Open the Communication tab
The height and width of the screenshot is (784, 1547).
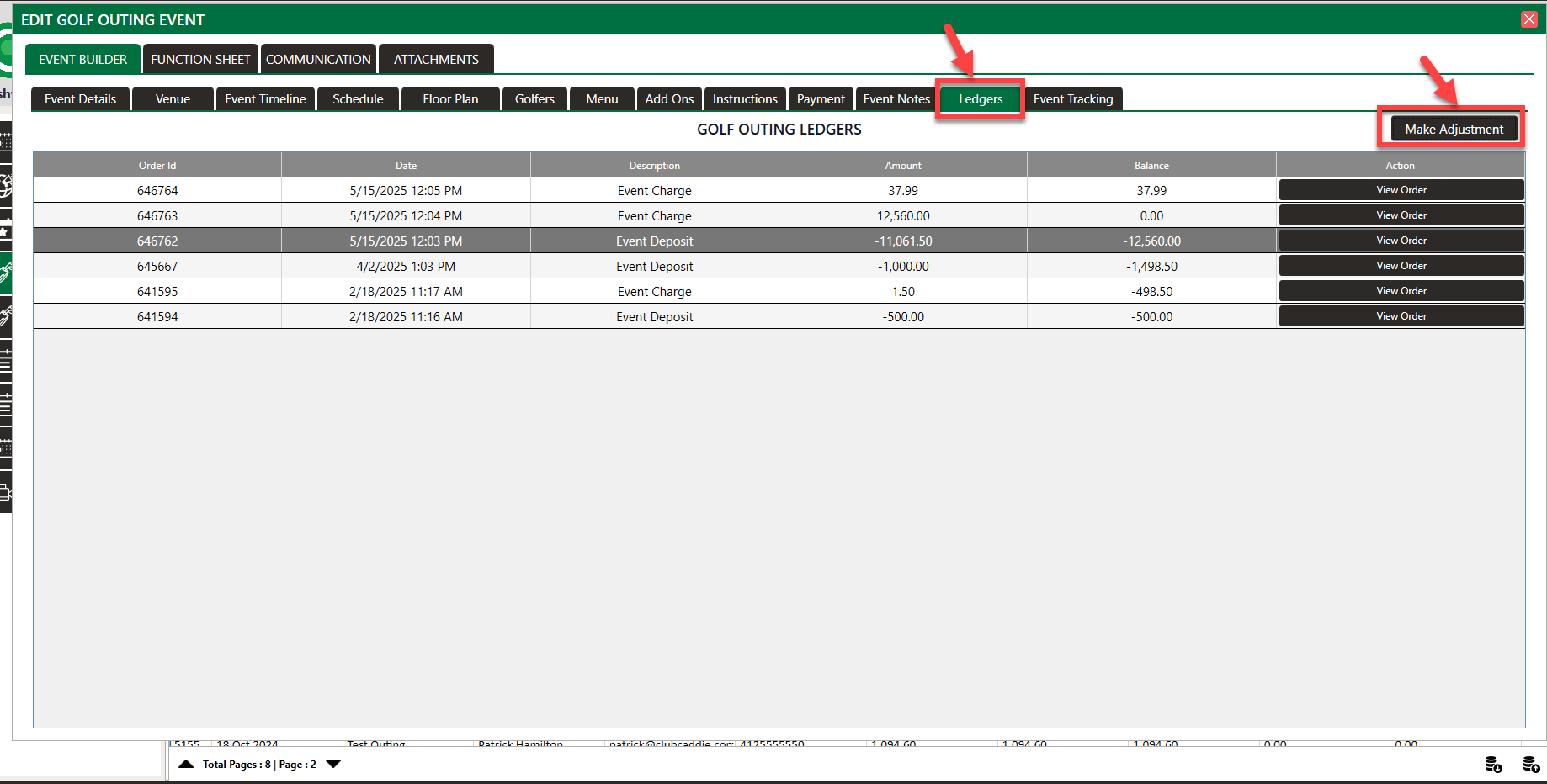click(x=318, y=59)
